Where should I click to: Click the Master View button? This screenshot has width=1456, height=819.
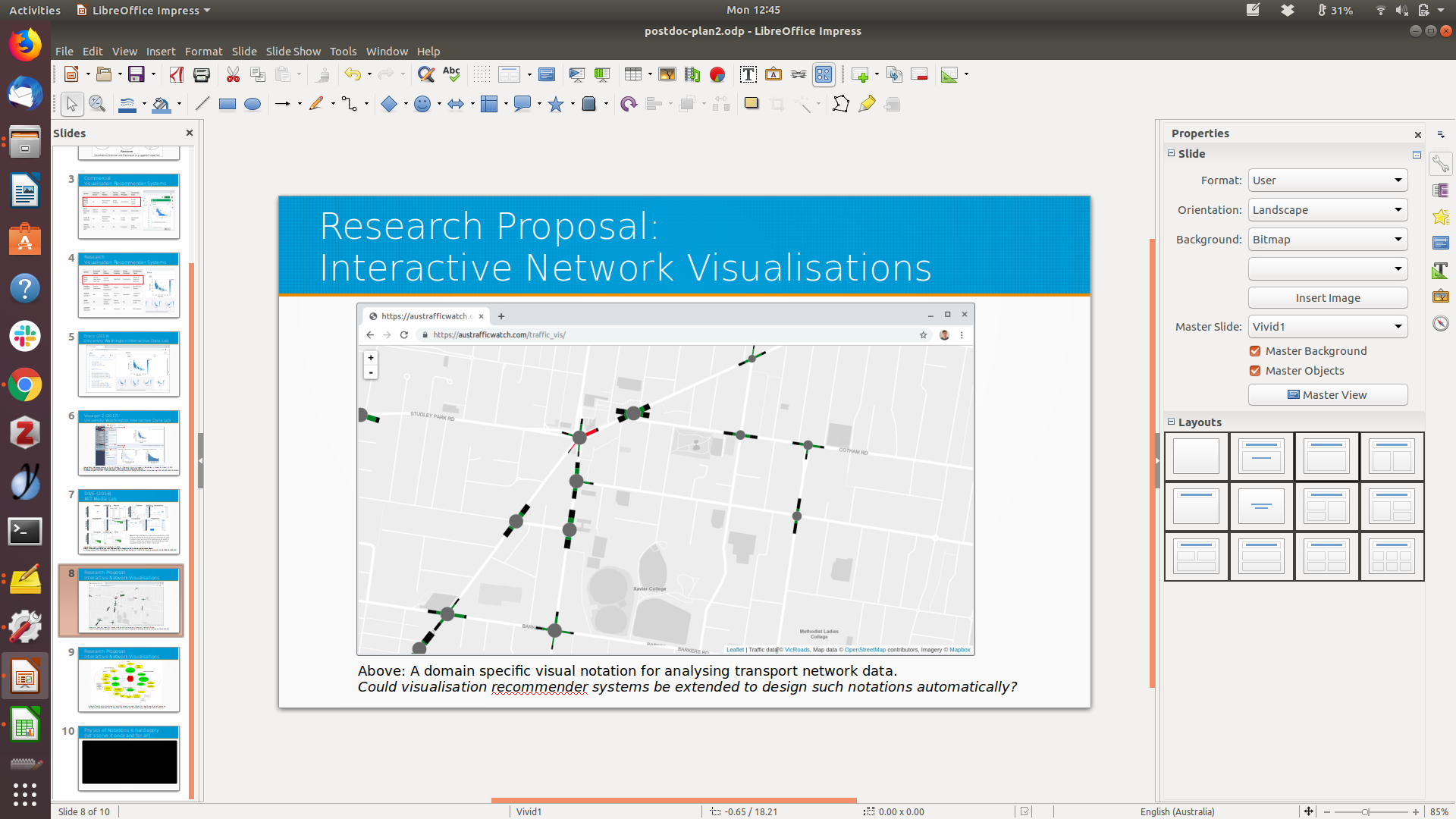click(1328, 395)
